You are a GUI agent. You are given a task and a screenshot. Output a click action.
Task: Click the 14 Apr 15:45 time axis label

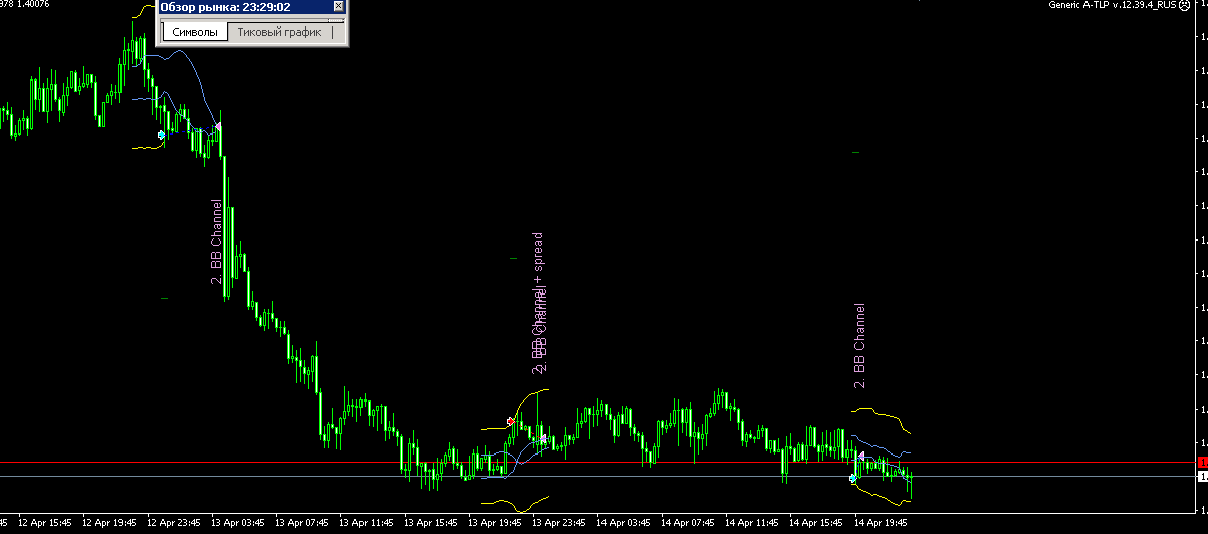point(815,522)
